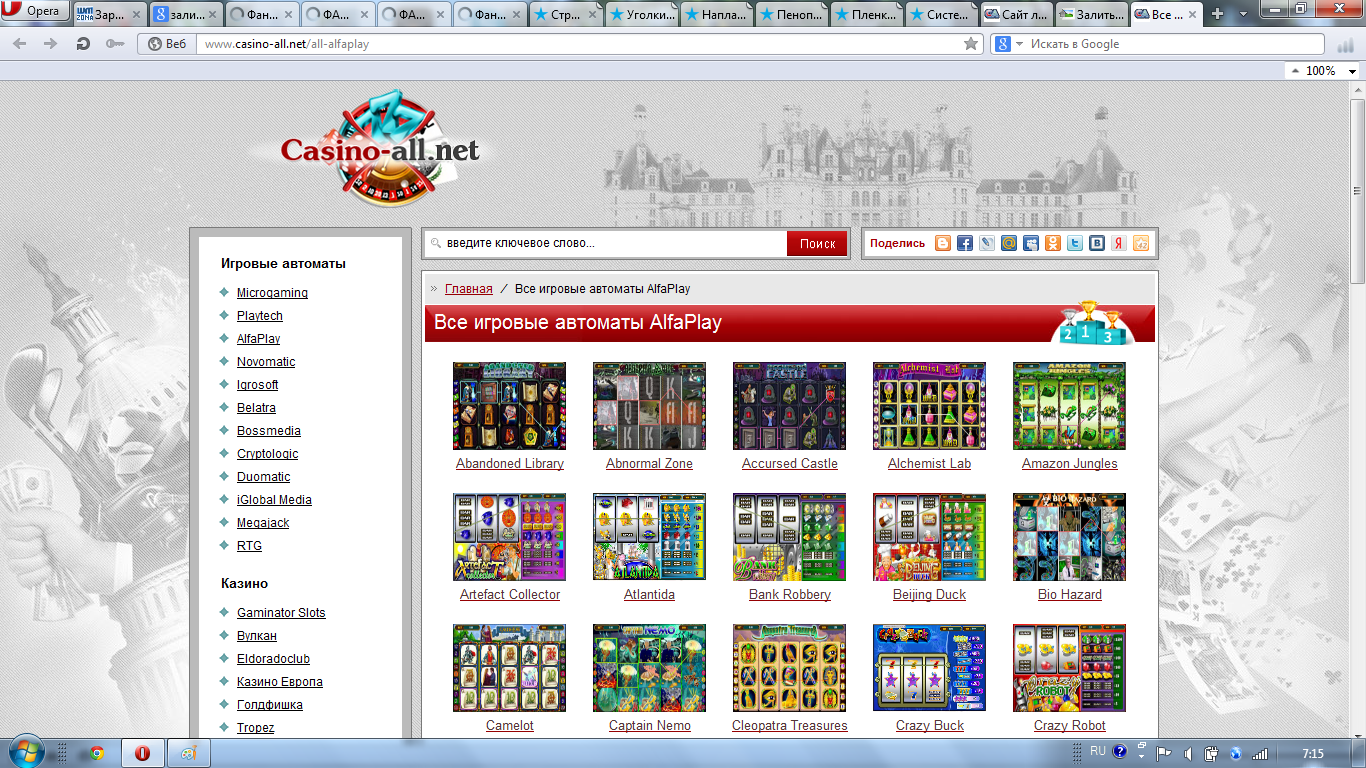Click the Captain Nemo game title link
The image size is (1366, 768).
point(650,726)
